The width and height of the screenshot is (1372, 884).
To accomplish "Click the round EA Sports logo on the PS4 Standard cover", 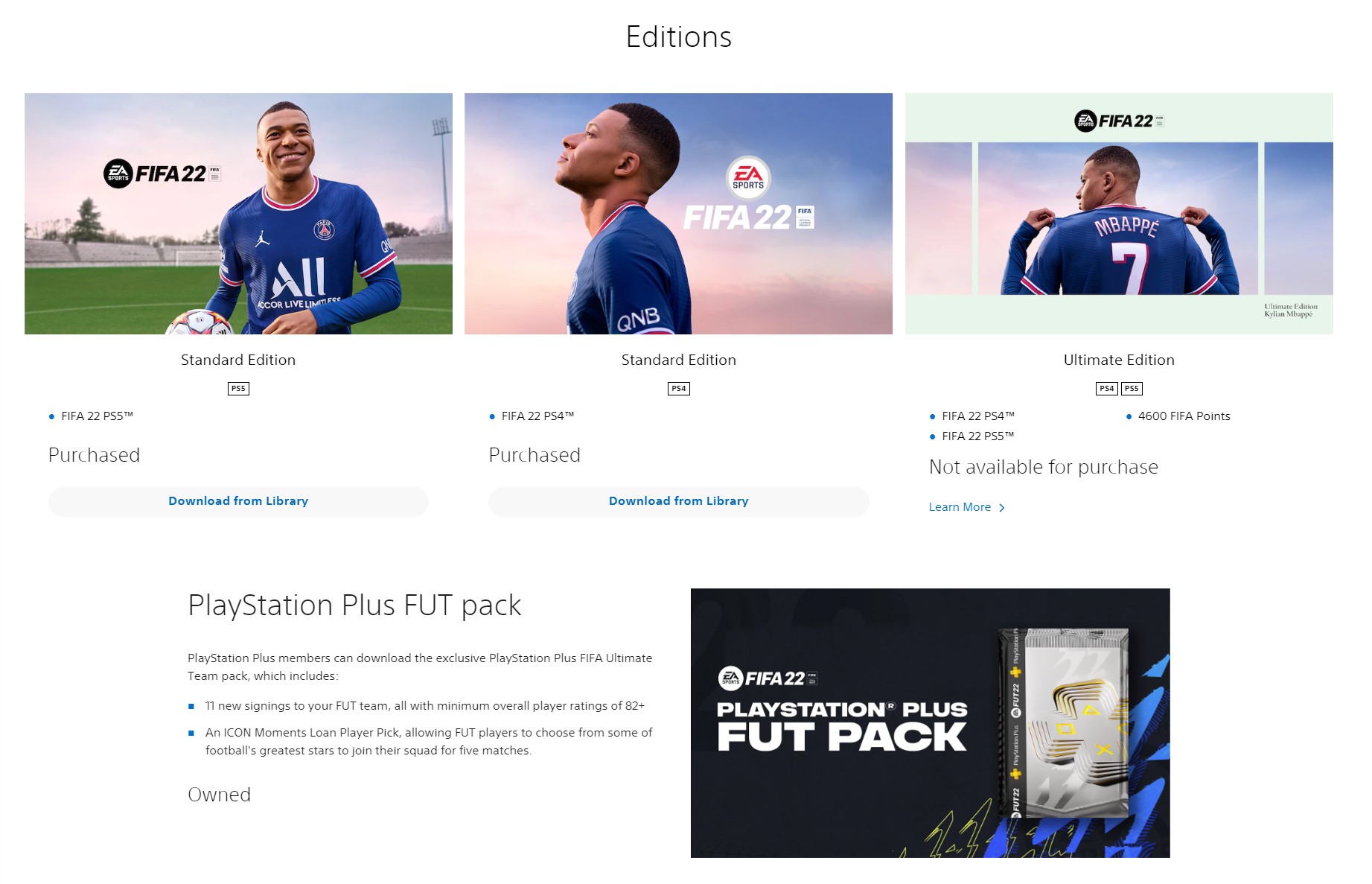I will click(748, 178).
